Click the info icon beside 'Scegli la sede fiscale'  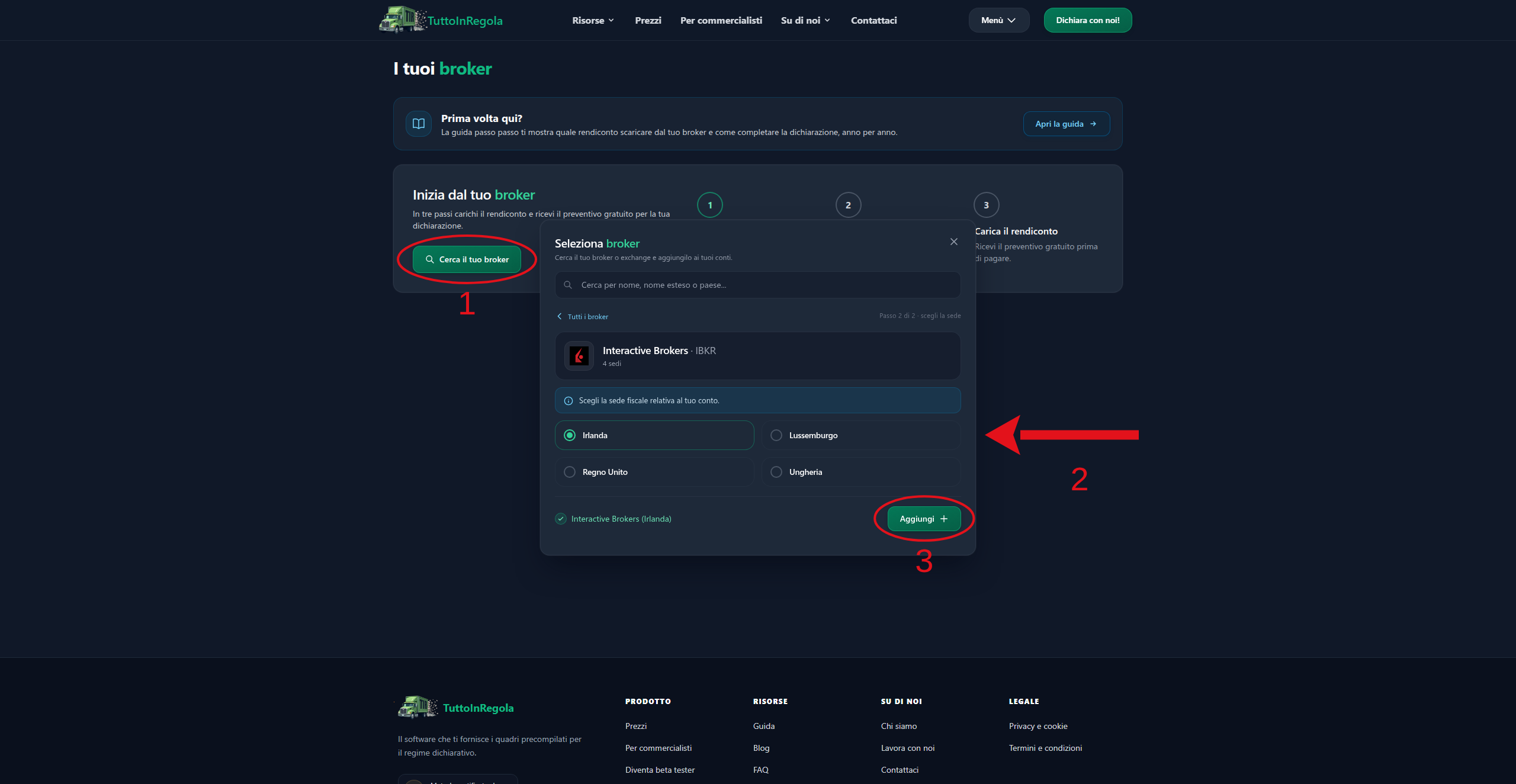click(x=568, y=401)
